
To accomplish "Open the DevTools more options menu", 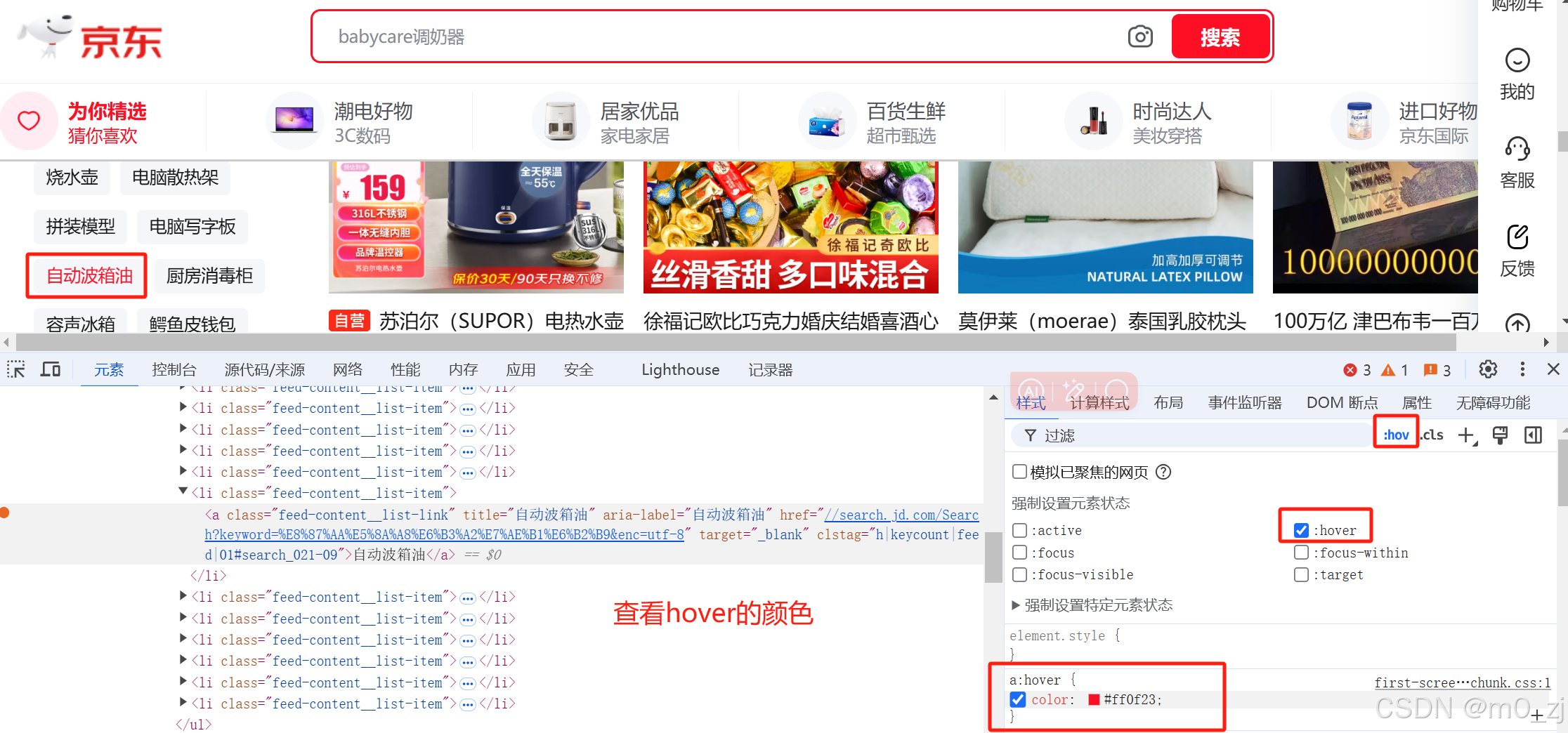I will click(1522, 369).
